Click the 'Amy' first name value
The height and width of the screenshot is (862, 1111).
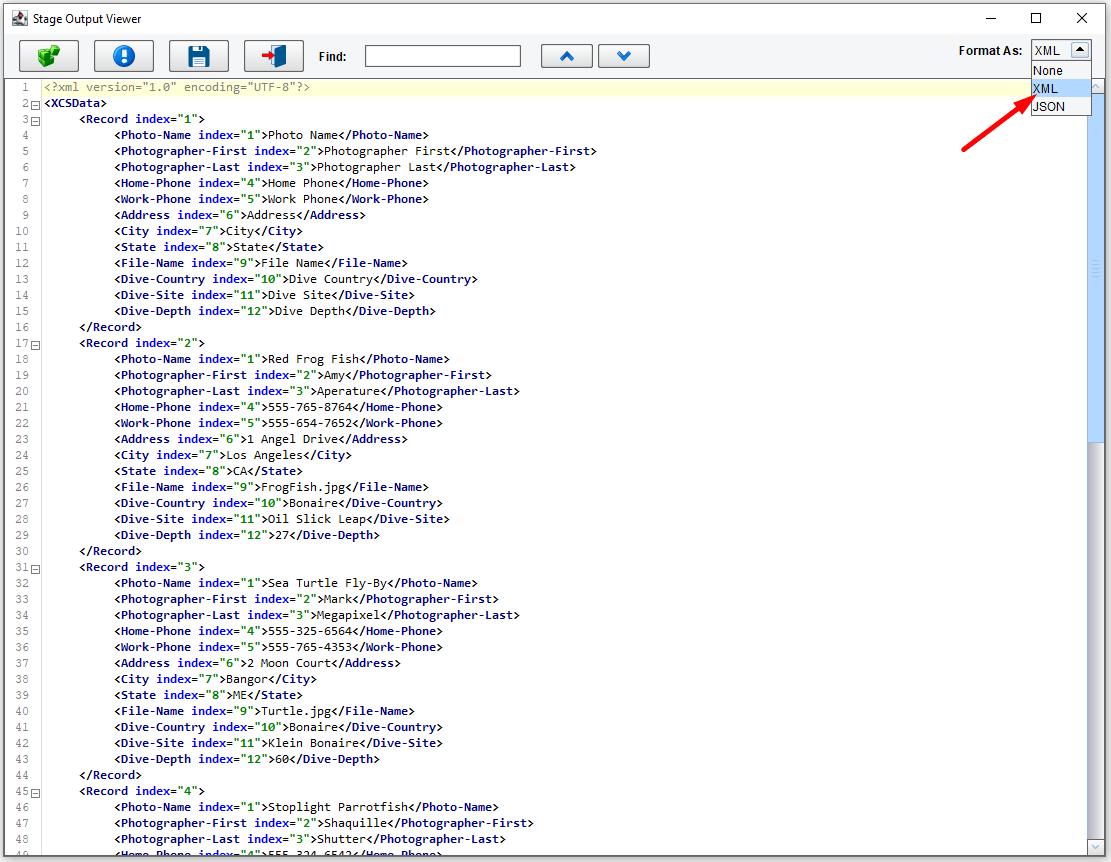coord(334,375)
